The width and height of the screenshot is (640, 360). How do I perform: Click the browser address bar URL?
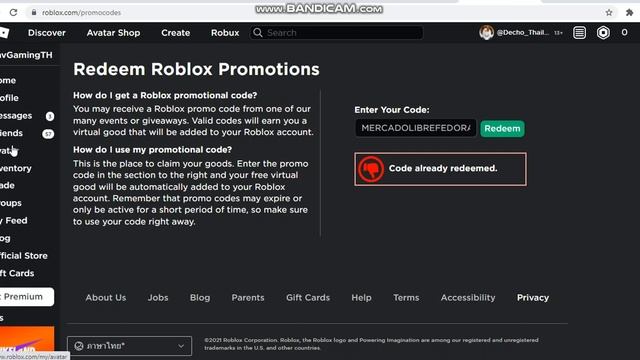tap(82, 13)
